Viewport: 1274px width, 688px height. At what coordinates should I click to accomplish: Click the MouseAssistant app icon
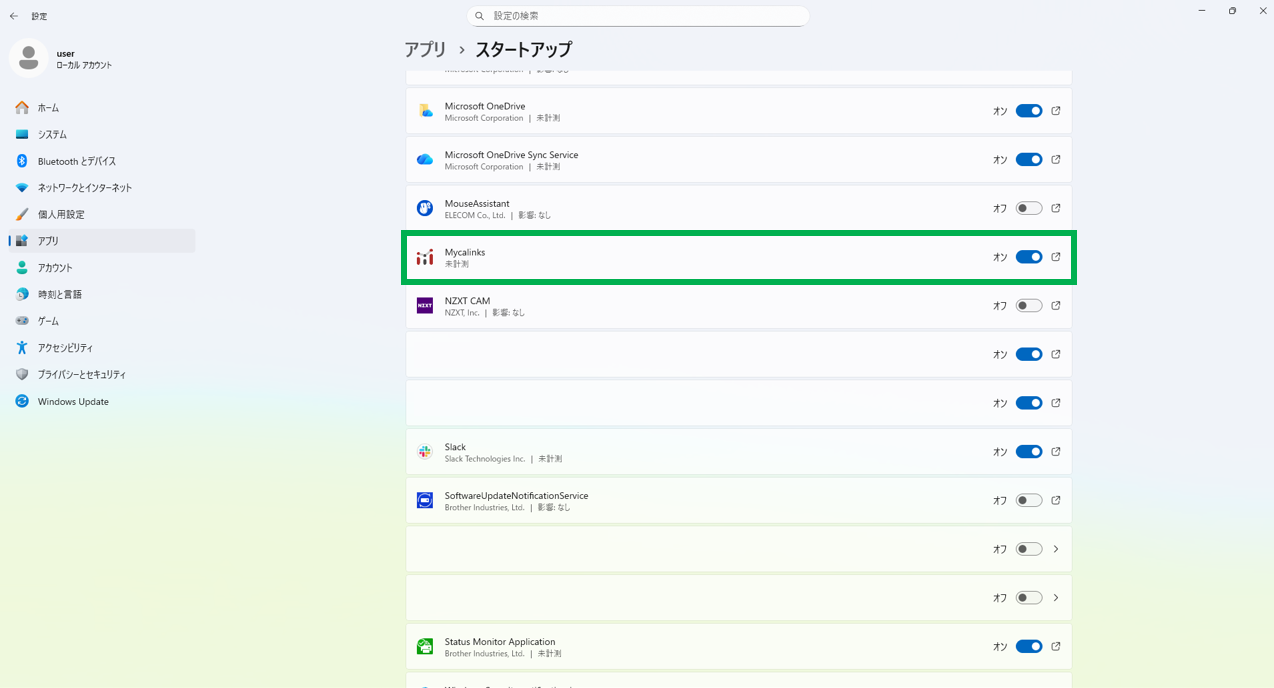[425, 209]
